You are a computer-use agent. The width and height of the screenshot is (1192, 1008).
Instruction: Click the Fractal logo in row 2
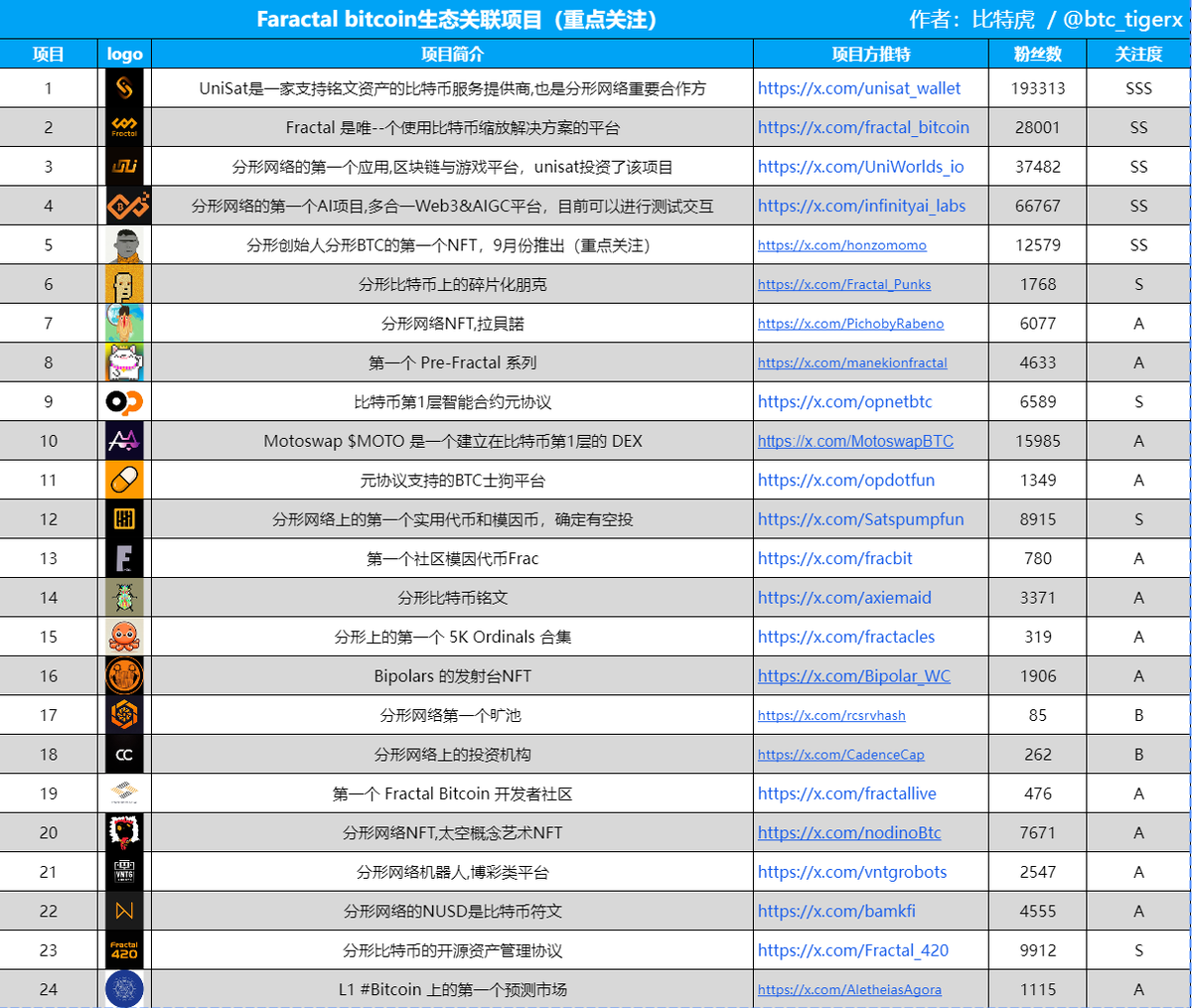click(x=124, y=127)
